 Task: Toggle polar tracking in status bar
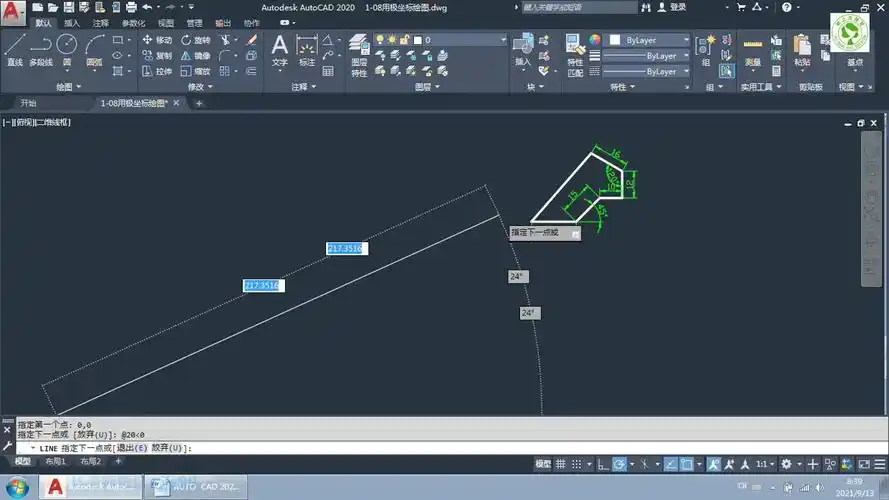[x=620, y=464]
